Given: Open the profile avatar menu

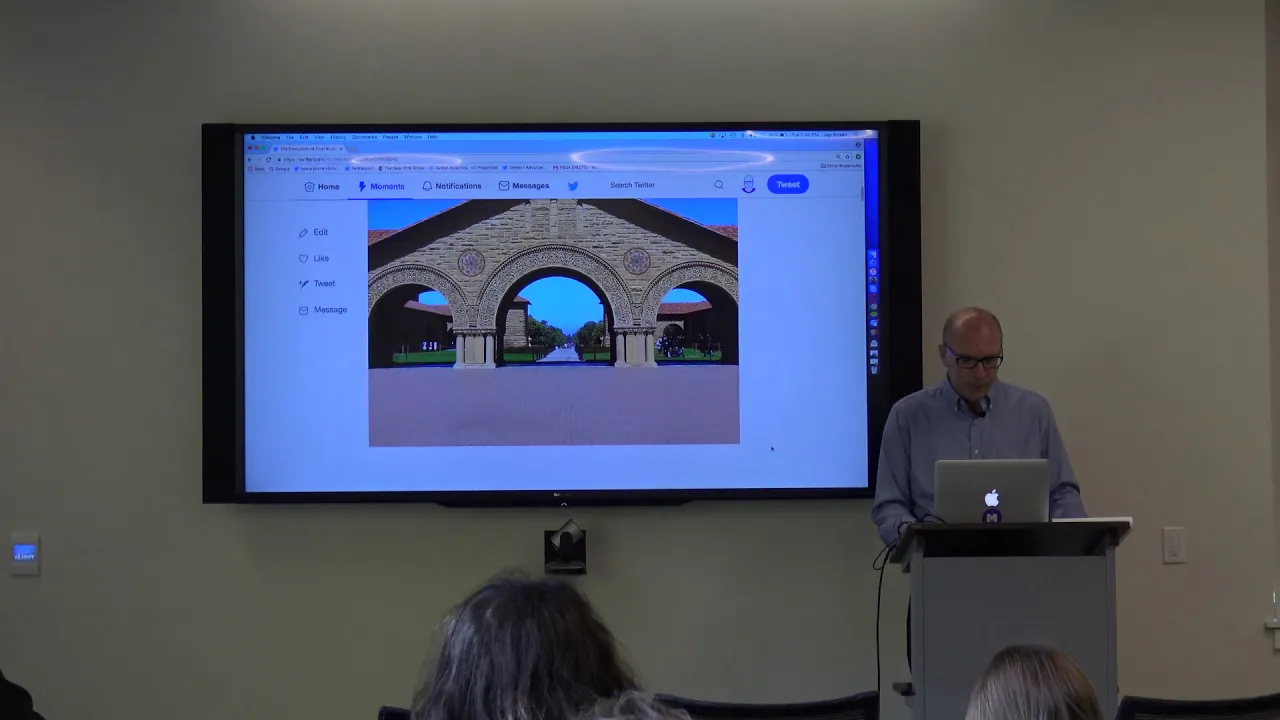Looking at the screenshot, I should (x=748, y=185).
